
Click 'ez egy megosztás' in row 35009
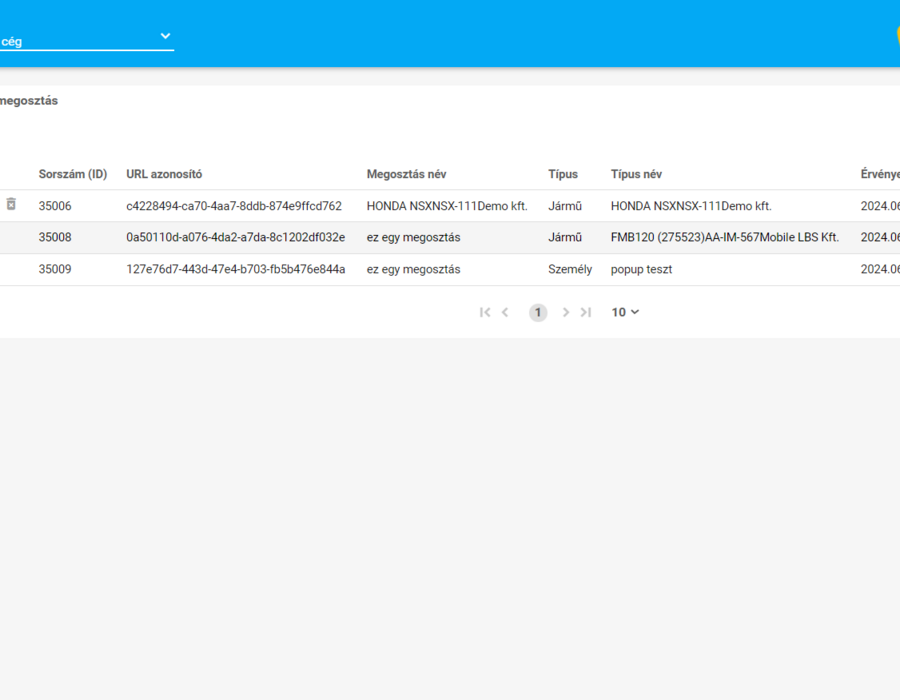(x=413, y=269)
